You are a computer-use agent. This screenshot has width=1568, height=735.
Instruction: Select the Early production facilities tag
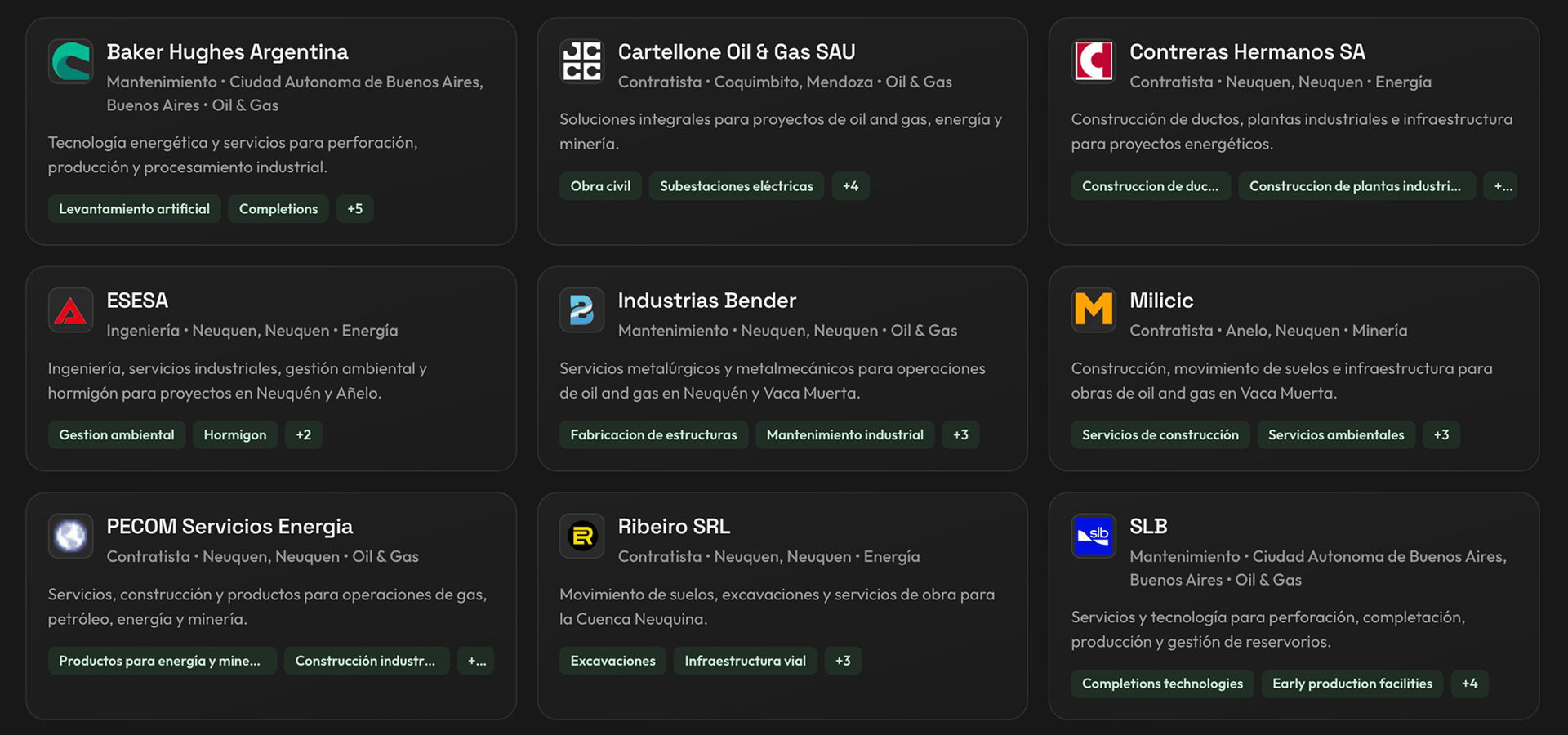pyautogui.click(x=1352, y=684)
